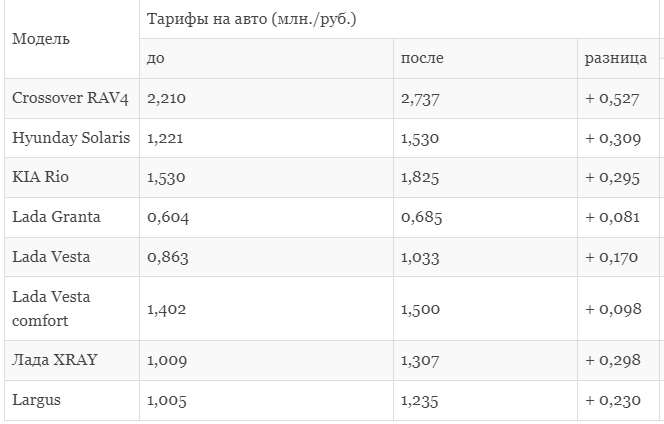Click the Lada Granta model cell
Screen dimensions: 664x424
pyautogui.click(x=56, y=217)
